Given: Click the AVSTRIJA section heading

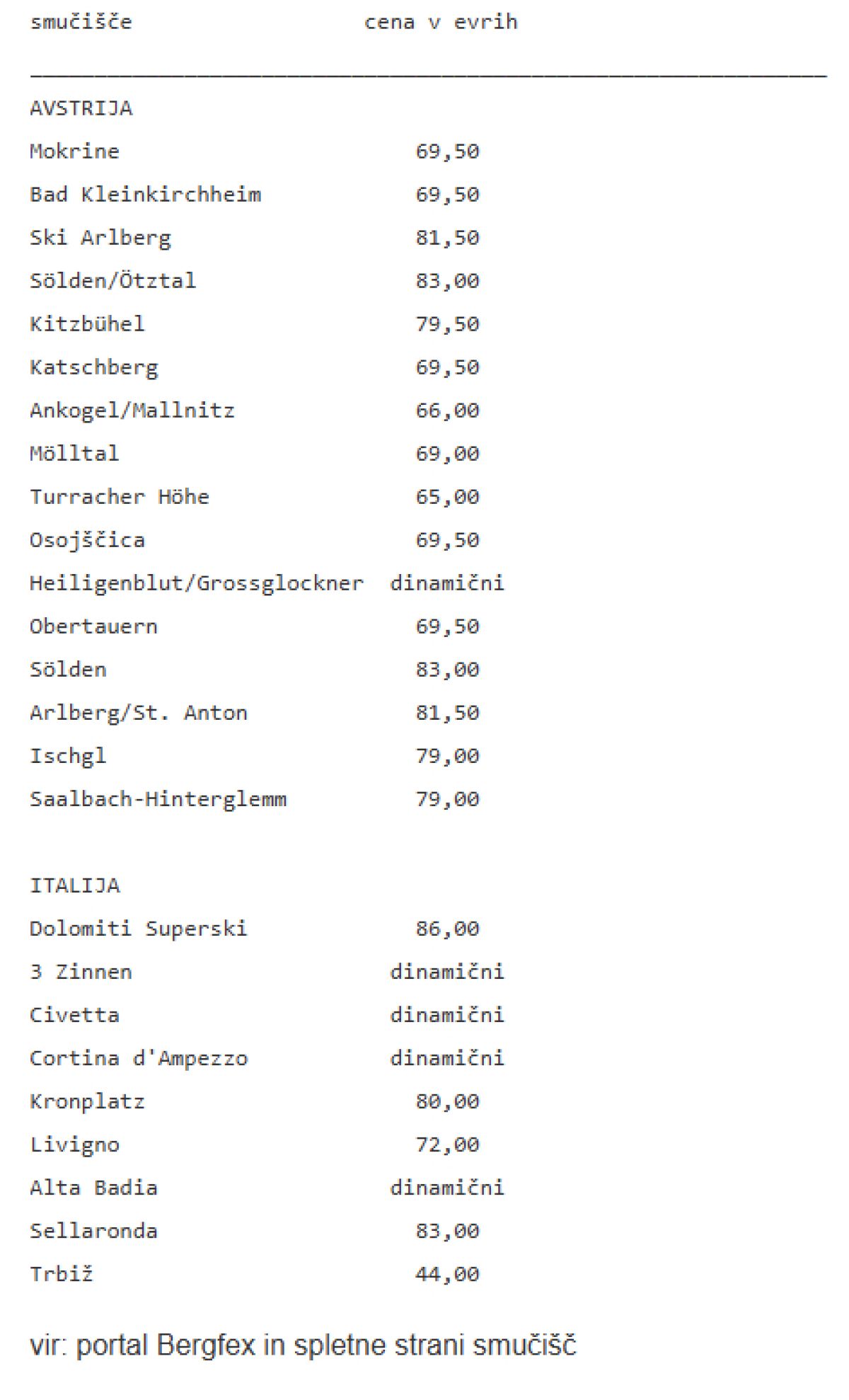Looking at the screenshot, I should coord(81,108).
